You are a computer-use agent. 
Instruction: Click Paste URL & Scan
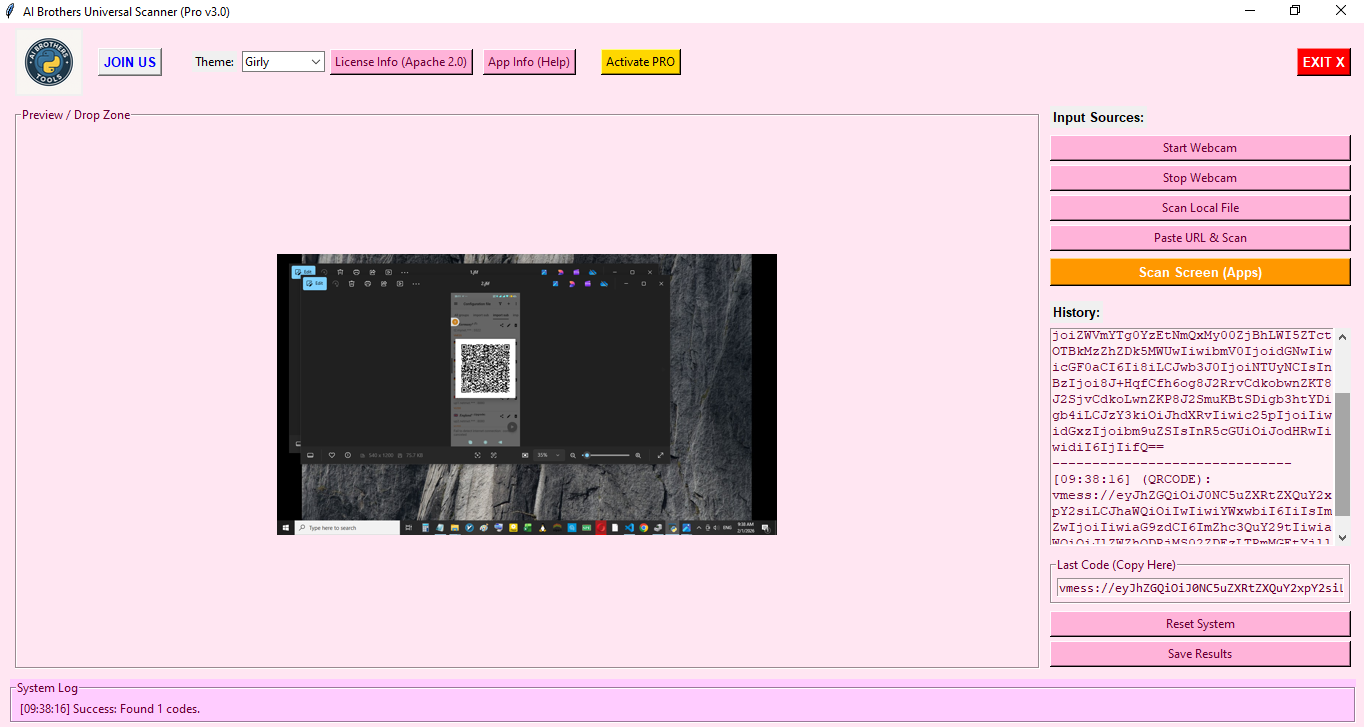coord(1200,238)
